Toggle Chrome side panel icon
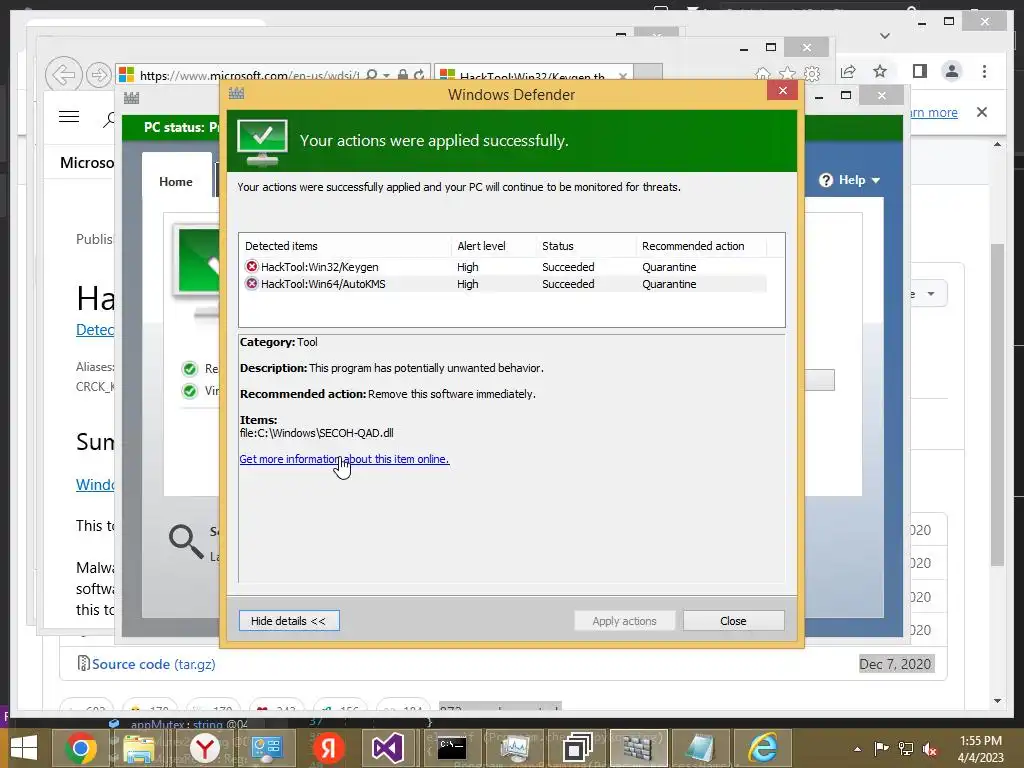Image resolution: width=1024 pixels, height=768 pixels. click(x=920, y=71)
